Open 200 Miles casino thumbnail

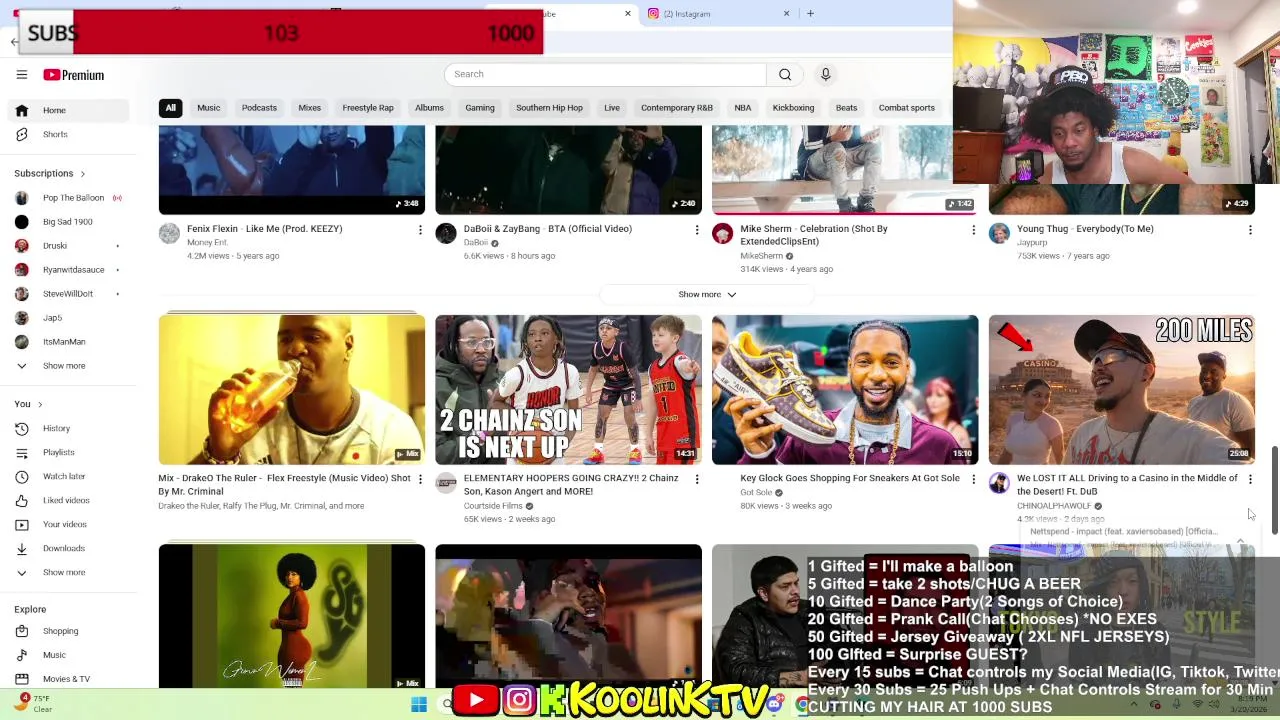tap(1121, 390)
